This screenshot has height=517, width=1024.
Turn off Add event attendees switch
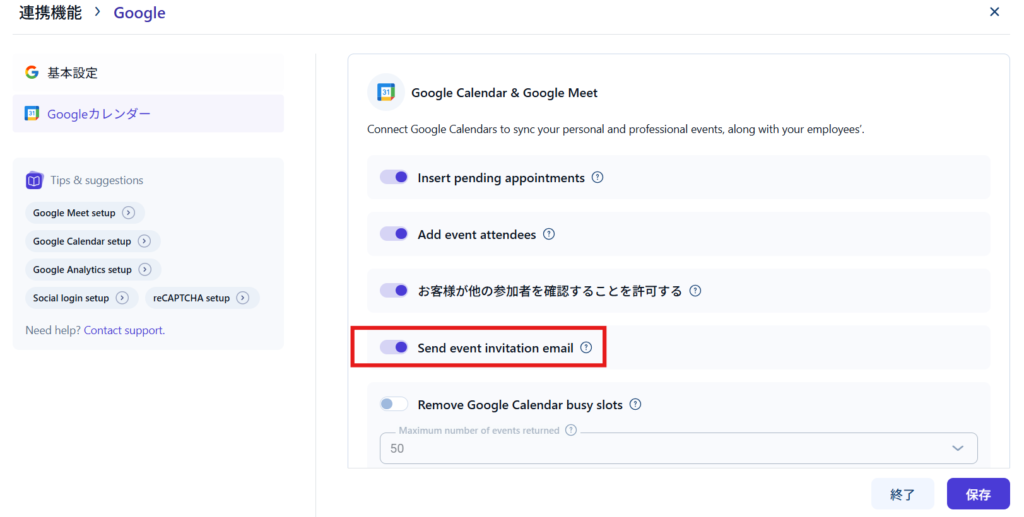pyautogui.click(x=394, y=234)
